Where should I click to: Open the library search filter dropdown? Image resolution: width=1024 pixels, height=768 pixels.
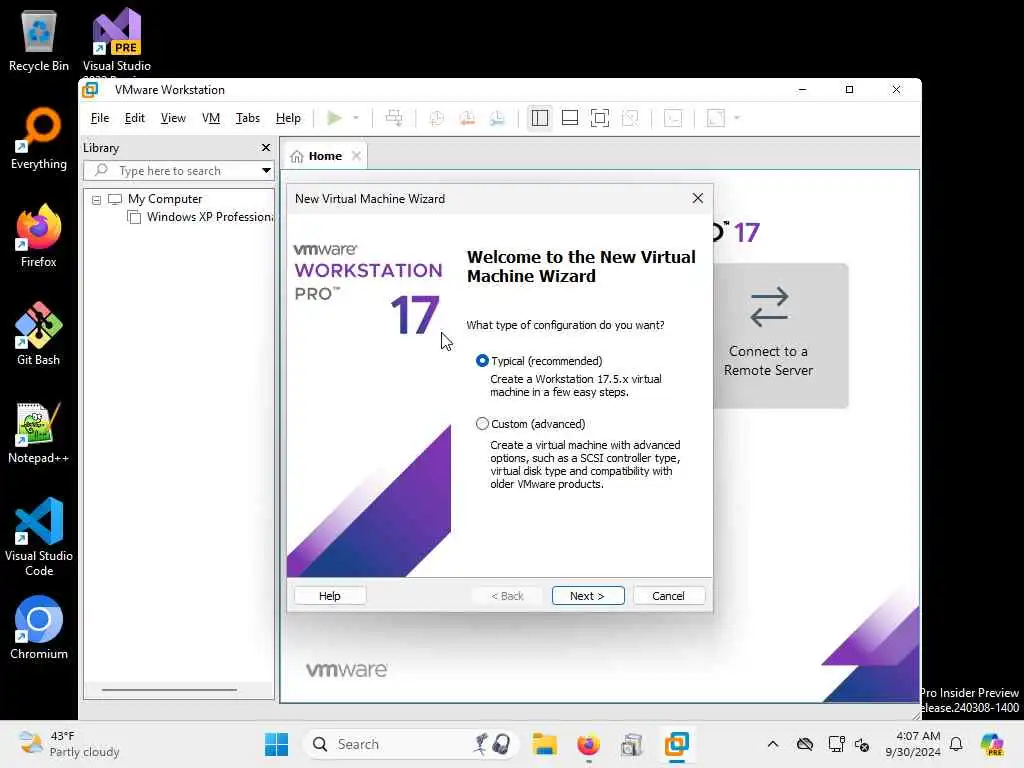pos(266,170)
